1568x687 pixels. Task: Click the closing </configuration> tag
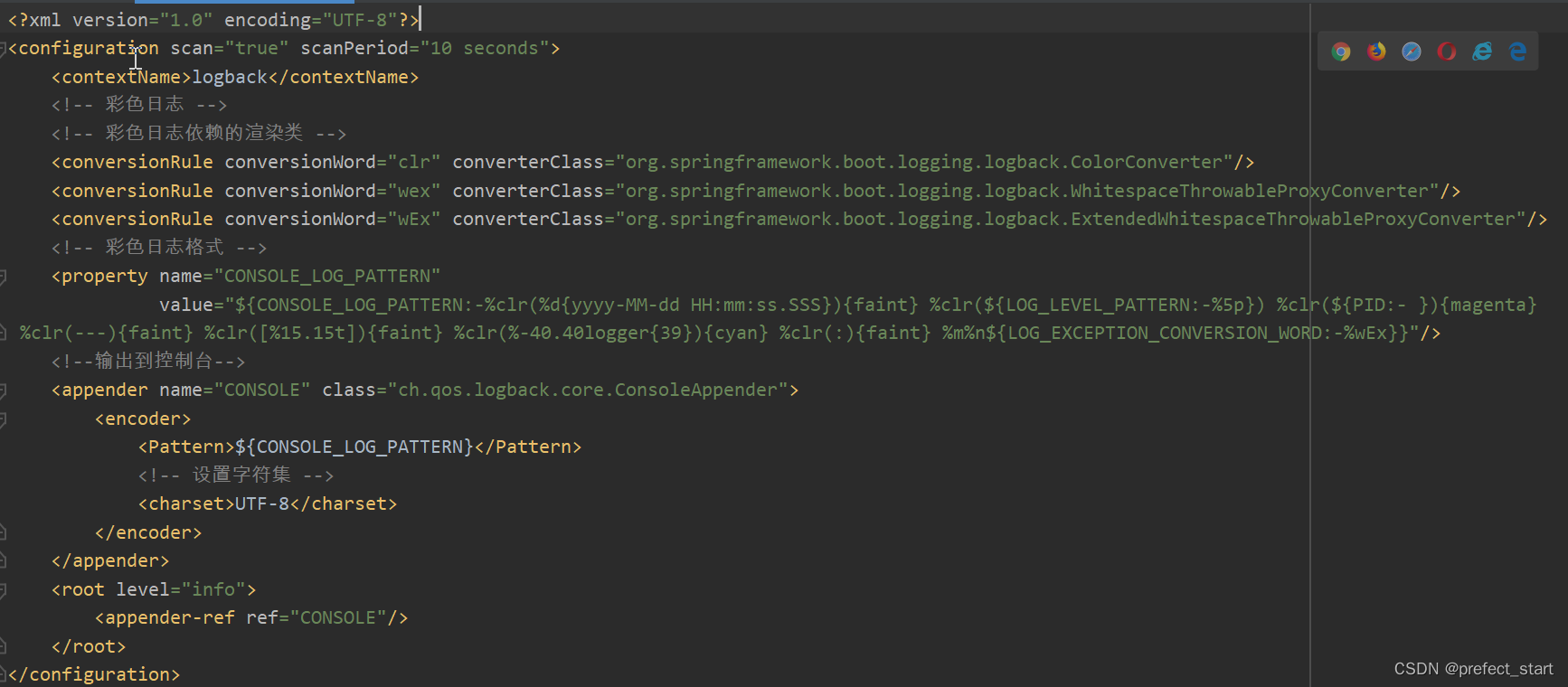tap(94, 674)
